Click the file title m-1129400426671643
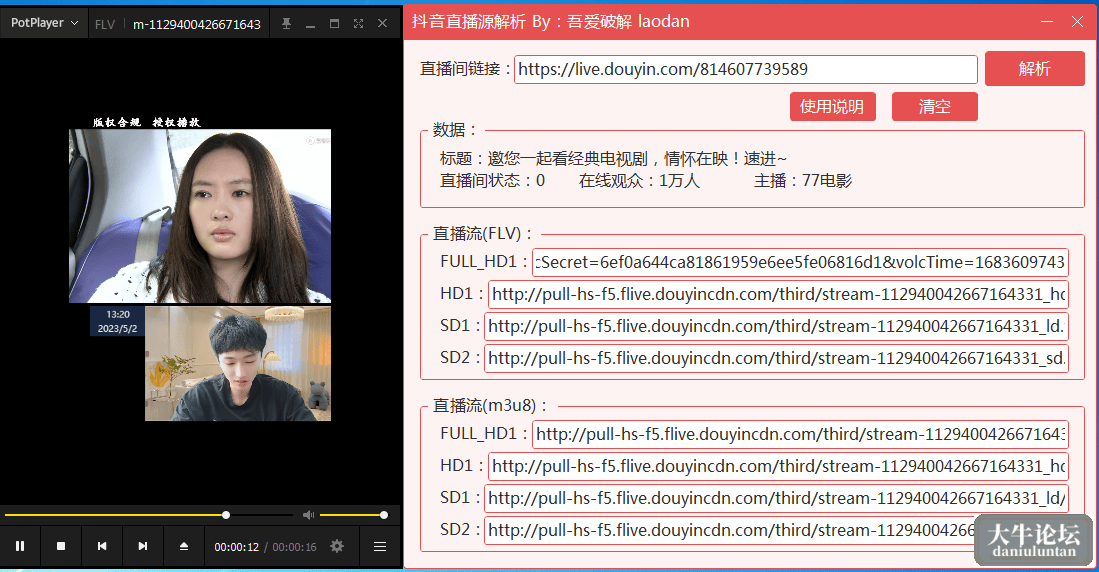 [x=197, y=25]
